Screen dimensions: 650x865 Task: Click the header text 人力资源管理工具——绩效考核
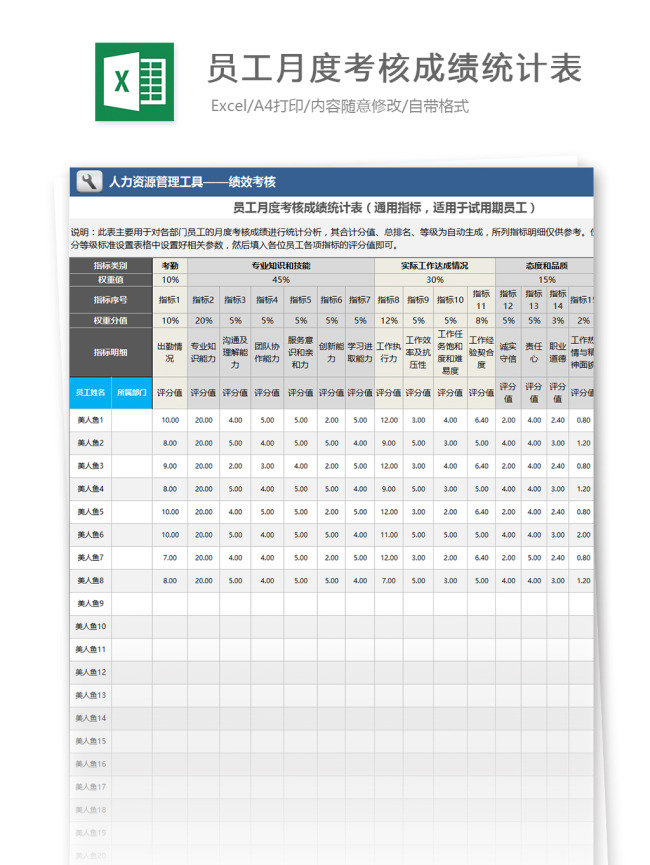coord(191,181)
